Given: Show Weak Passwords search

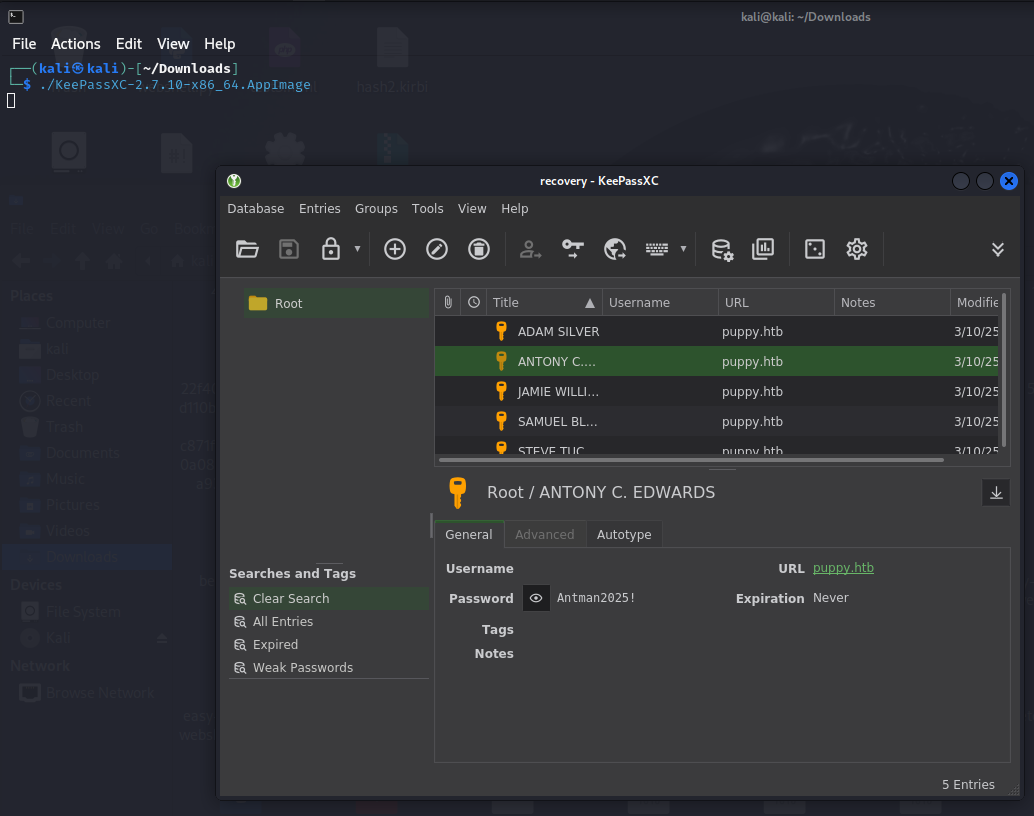Looking at the screenshot, I should 329,668.
